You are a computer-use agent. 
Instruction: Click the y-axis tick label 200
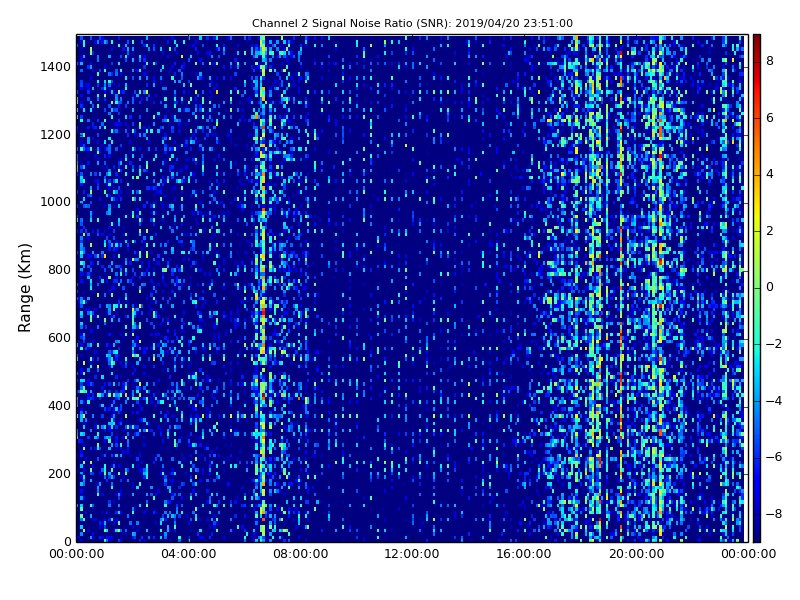(59, 473)
